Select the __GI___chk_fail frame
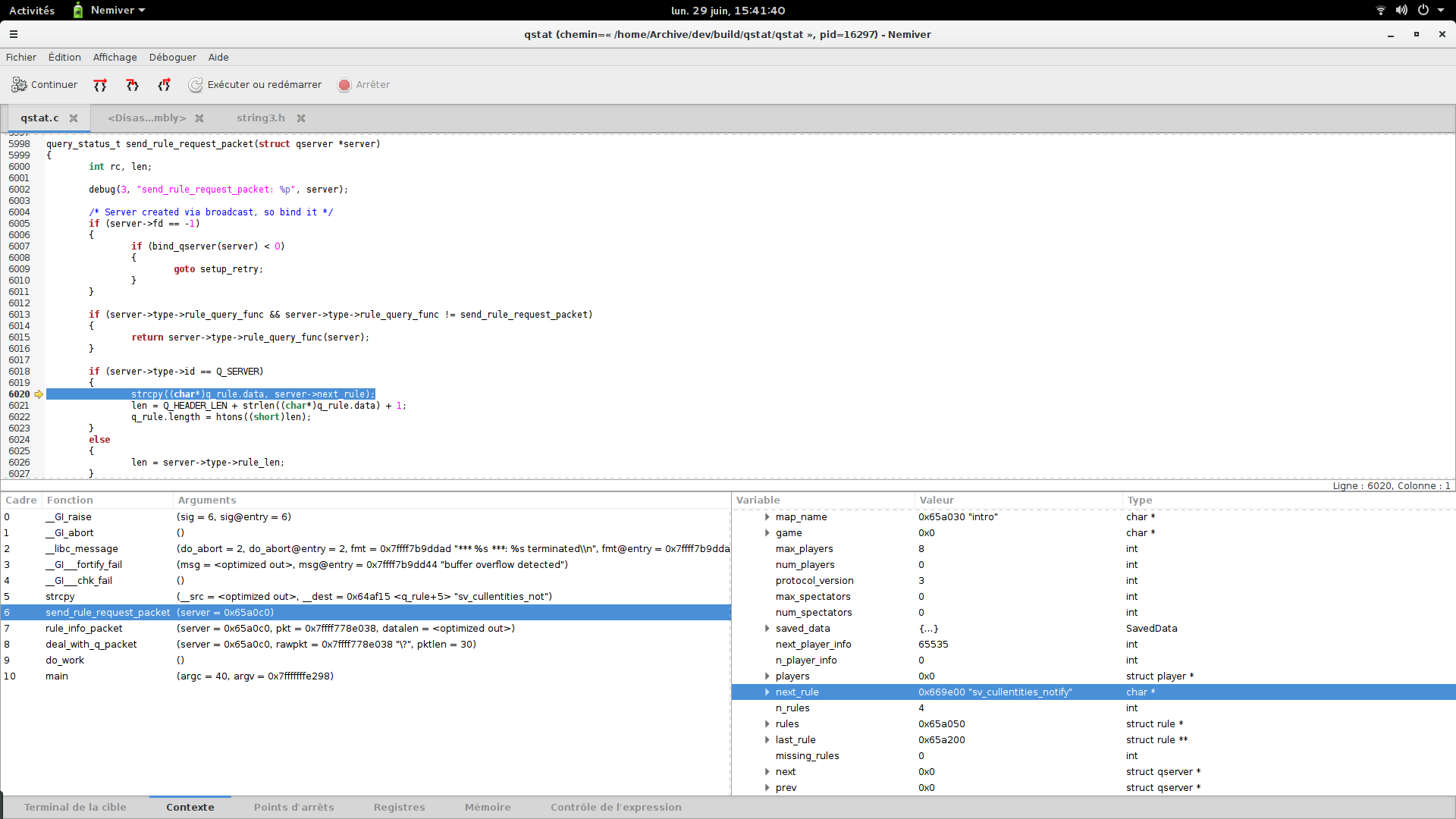Image resolution: width=1456 pixels, height=819 pixels. [x=366, y=581]
